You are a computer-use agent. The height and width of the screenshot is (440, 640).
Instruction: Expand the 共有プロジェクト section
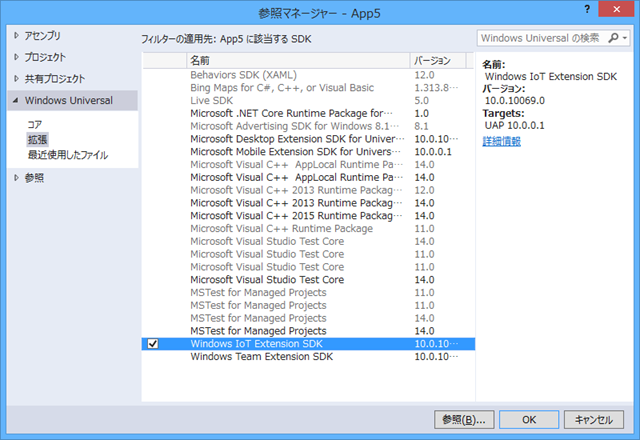tap(15, 79)
